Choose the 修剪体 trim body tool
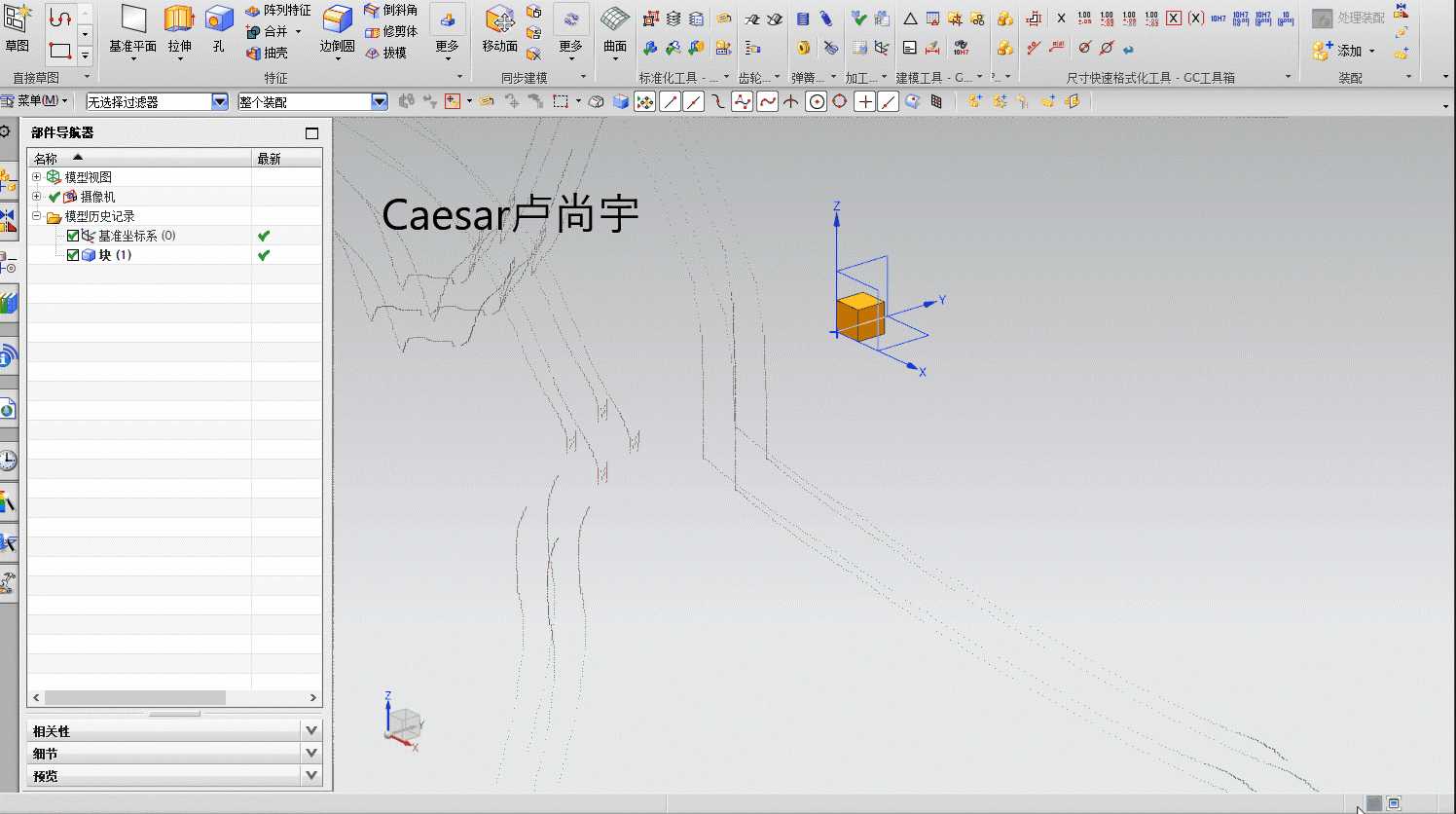The height and width of the screenshot is (814, 1456). (x=390, y=31)
